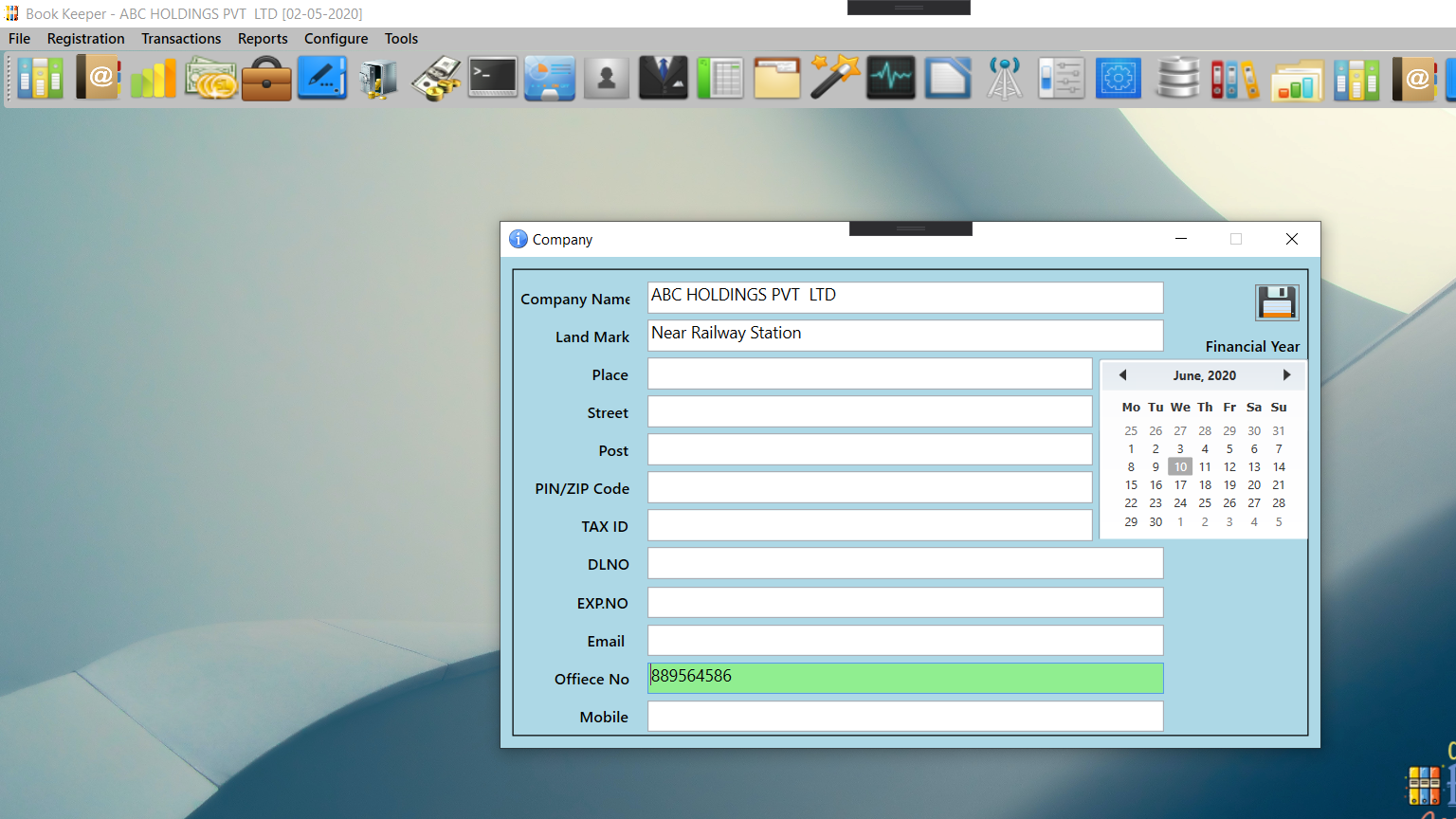The image size is (1456, 819).
Task: Focus the Street text field
Action: coord(870,411)
